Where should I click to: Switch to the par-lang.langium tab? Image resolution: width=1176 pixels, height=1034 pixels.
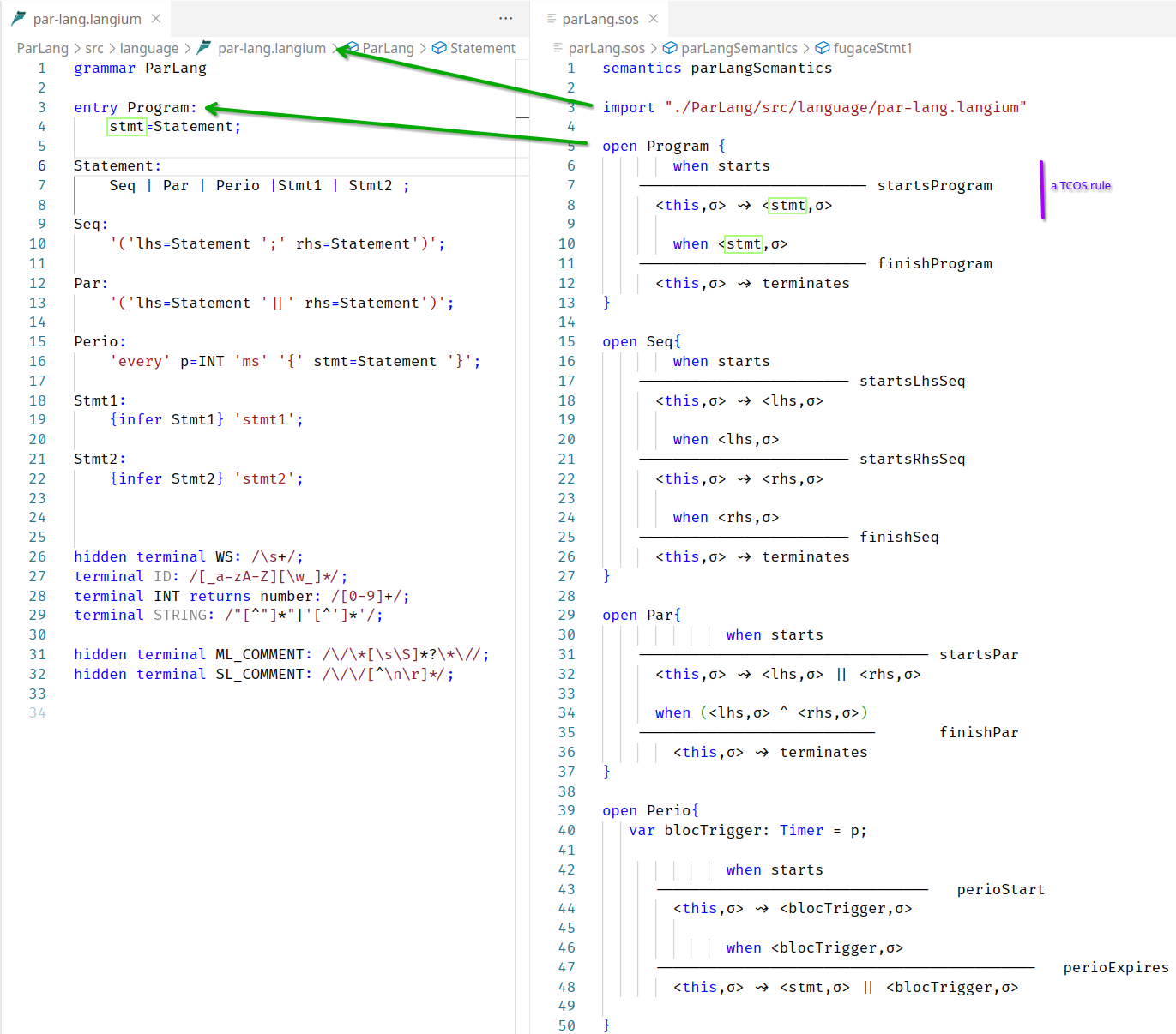pos(86,19)
